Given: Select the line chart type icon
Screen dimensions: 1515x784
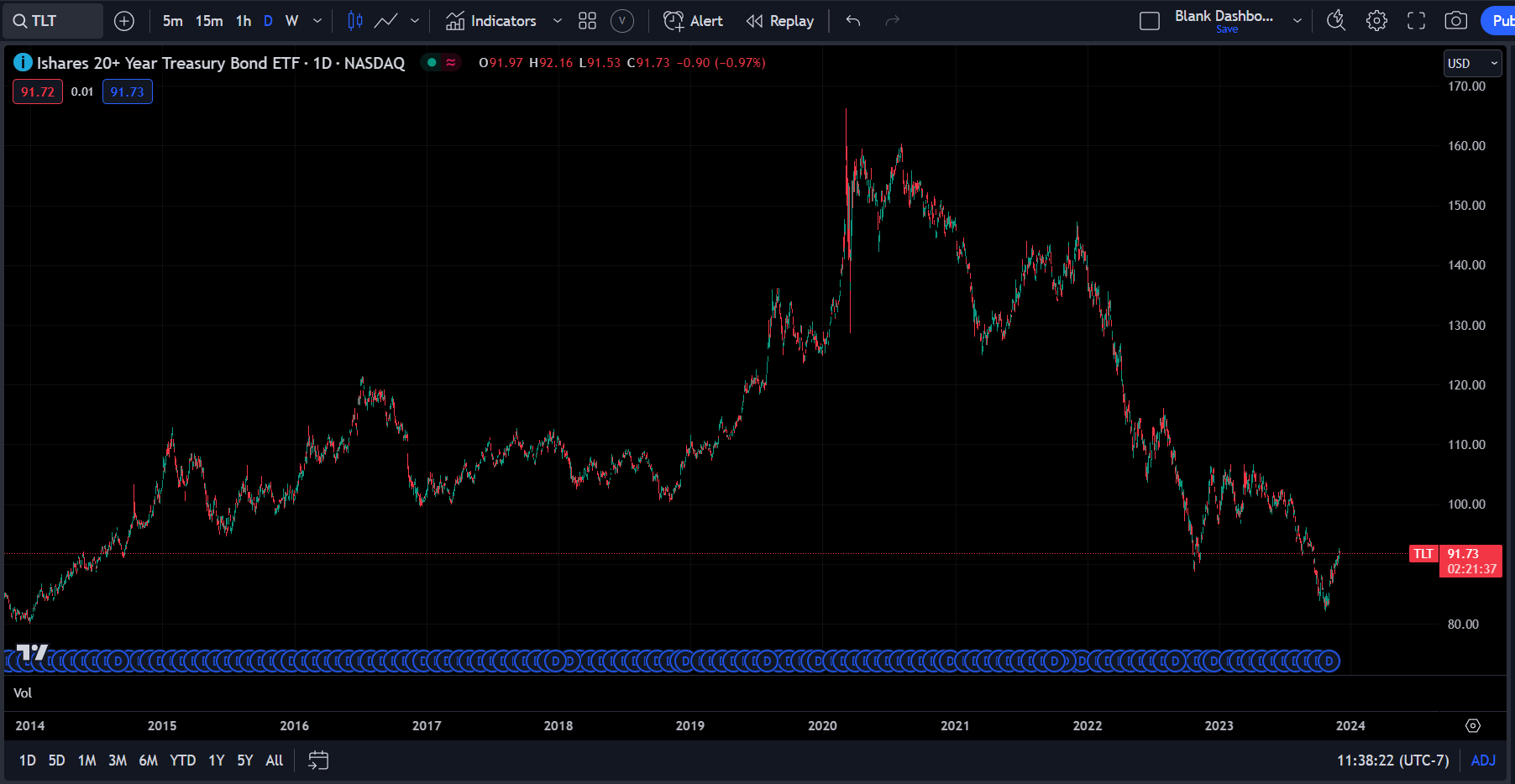Looking at the screenshot, I should point(385,21).
